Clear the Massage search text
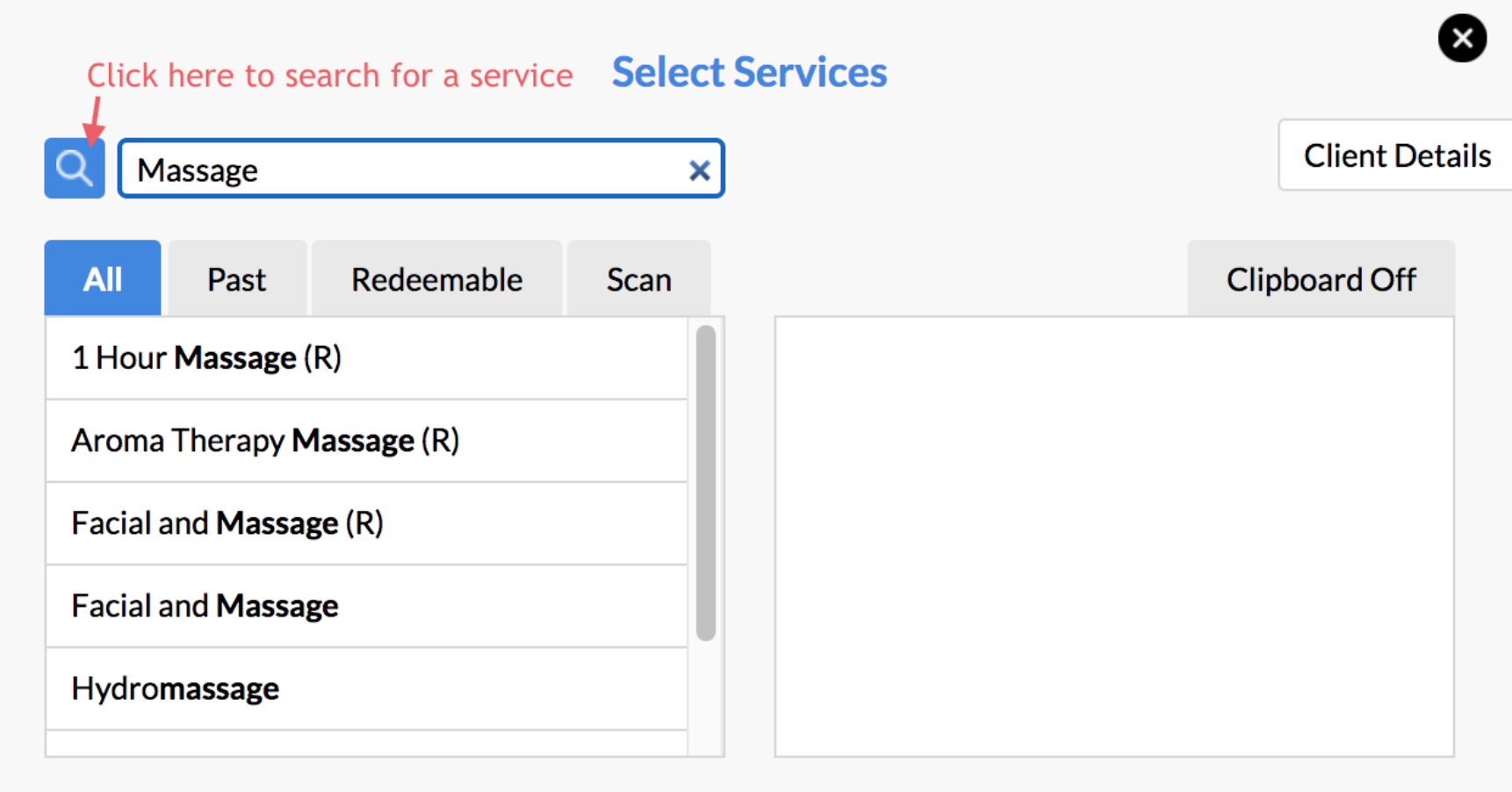This screenshot has width=1512, height=792. coord(700,169)
